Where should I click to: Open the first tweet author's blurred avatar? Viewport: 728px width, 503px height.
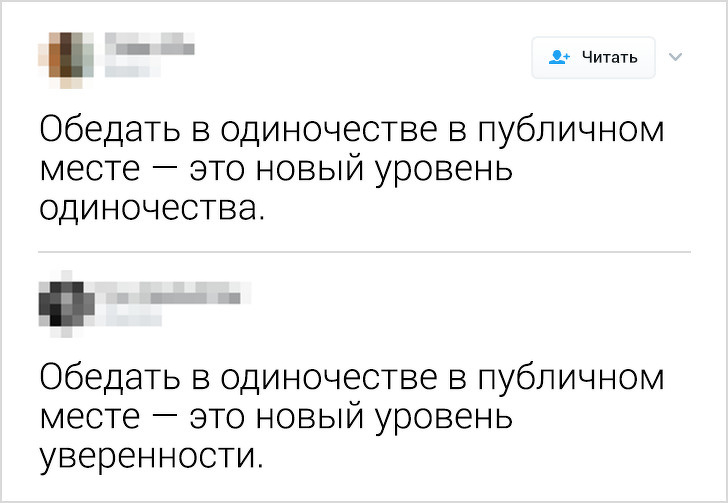point(67,56)
